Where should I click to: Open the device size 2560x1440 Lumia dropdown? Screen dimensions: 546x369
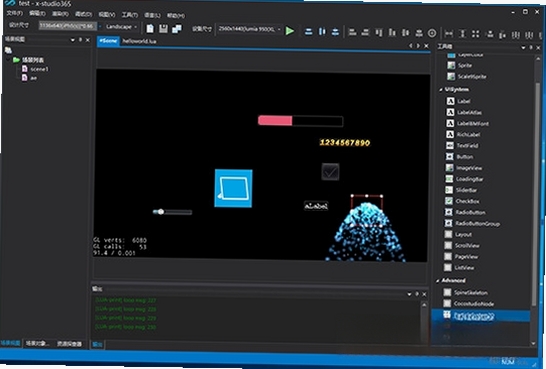(x=249, y=29)
